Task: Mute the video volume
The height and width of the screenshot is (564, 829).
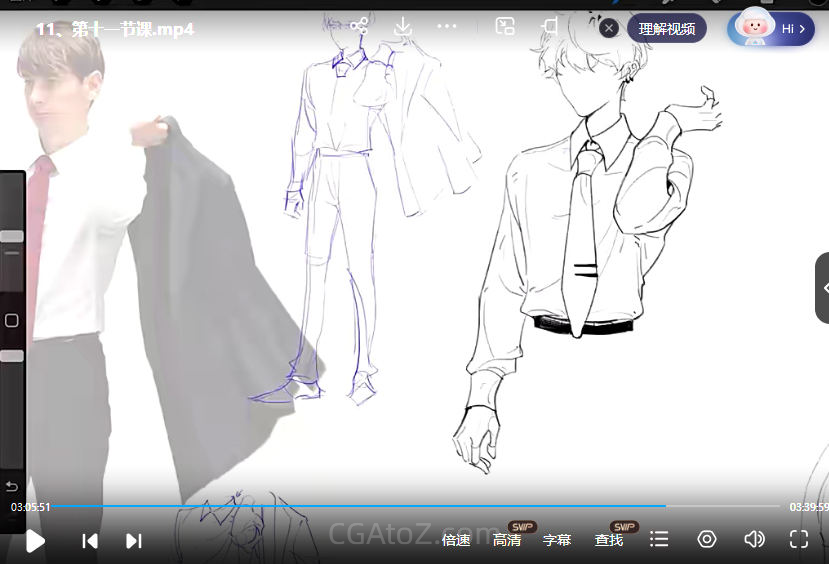Action: pos(754,540)
